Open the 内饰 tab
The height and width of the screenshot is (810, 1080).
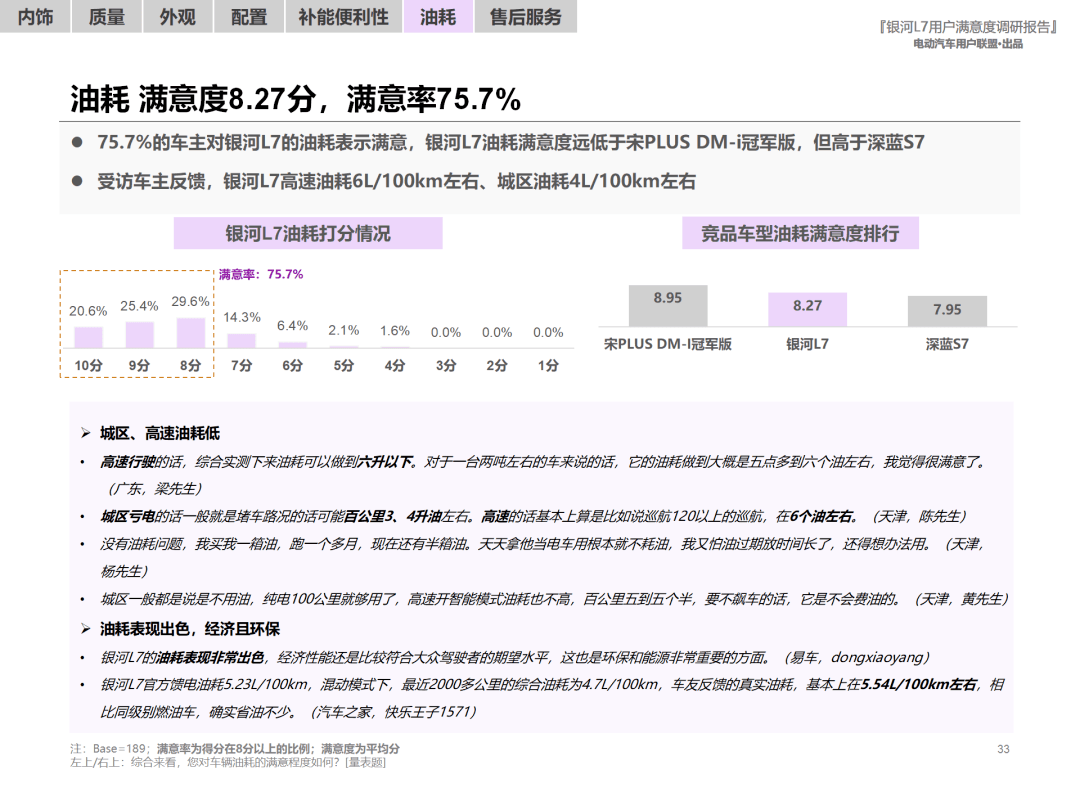click(35, 17)
